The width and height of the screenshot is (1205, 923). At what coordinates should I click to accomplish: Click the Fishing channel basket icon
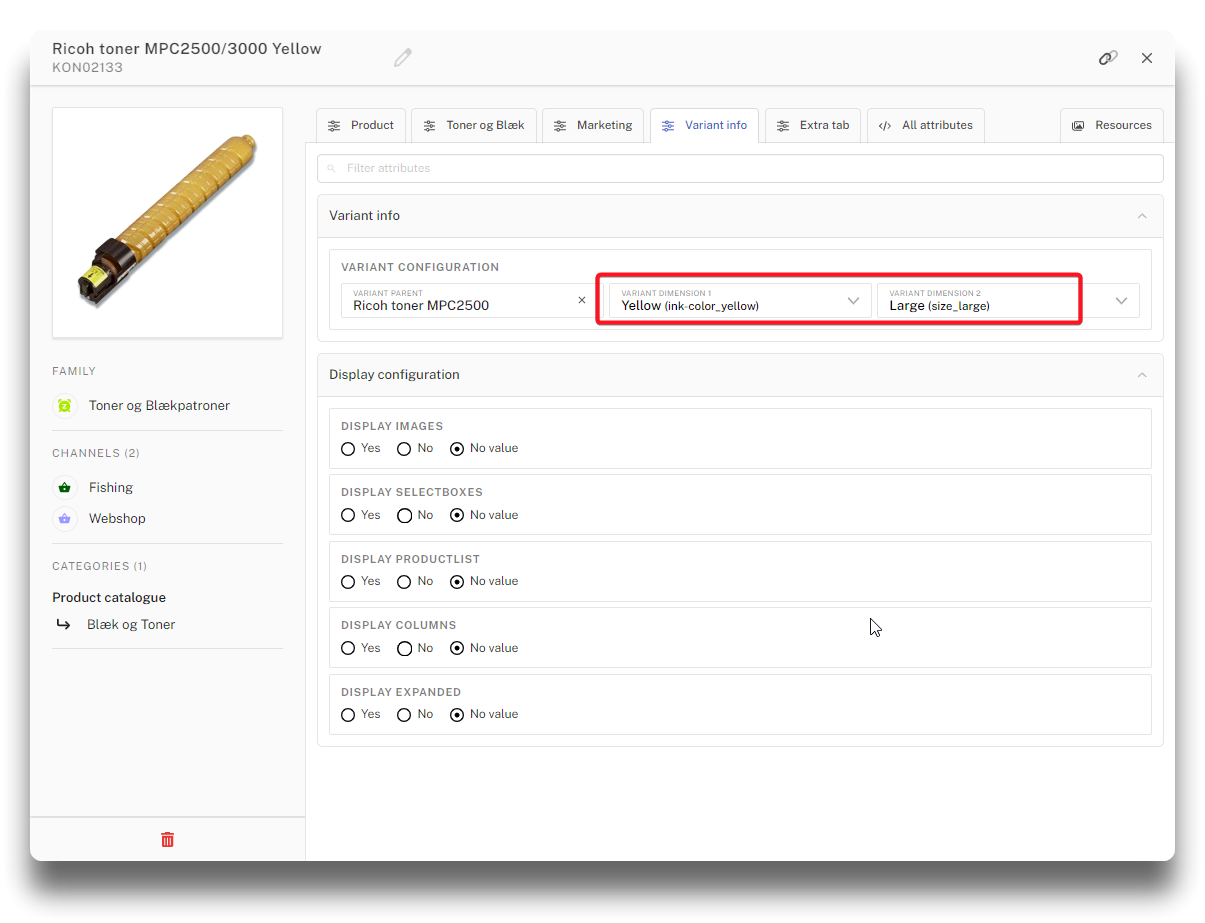tap(65, 488)
